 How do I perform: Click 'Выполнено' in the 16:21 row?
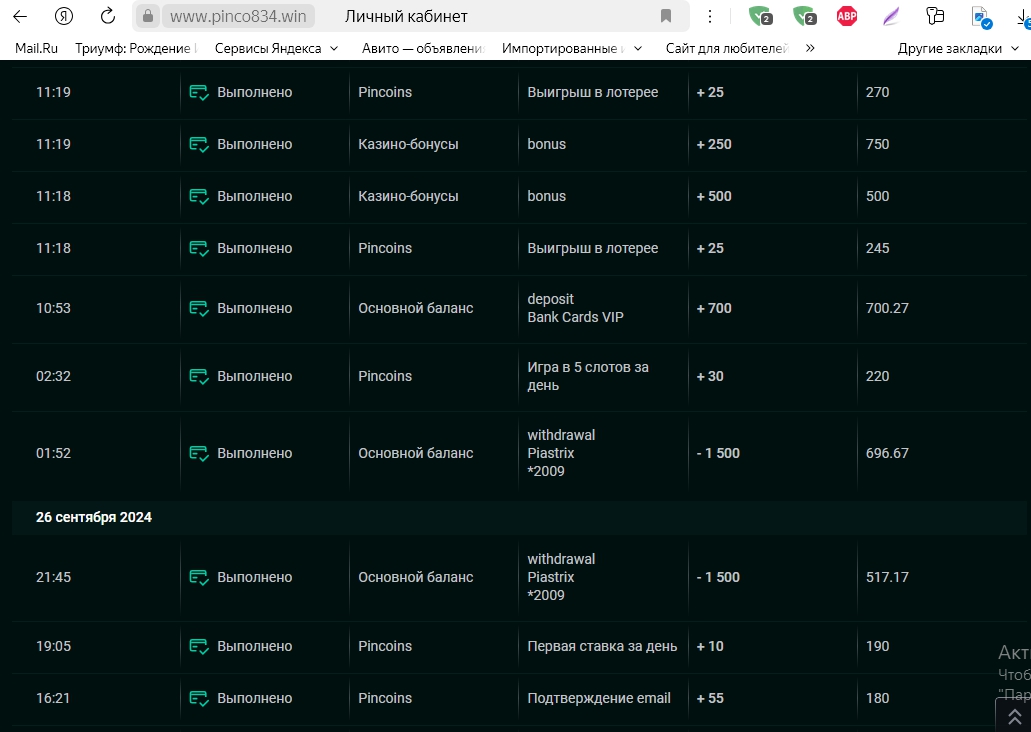[254, 698]
